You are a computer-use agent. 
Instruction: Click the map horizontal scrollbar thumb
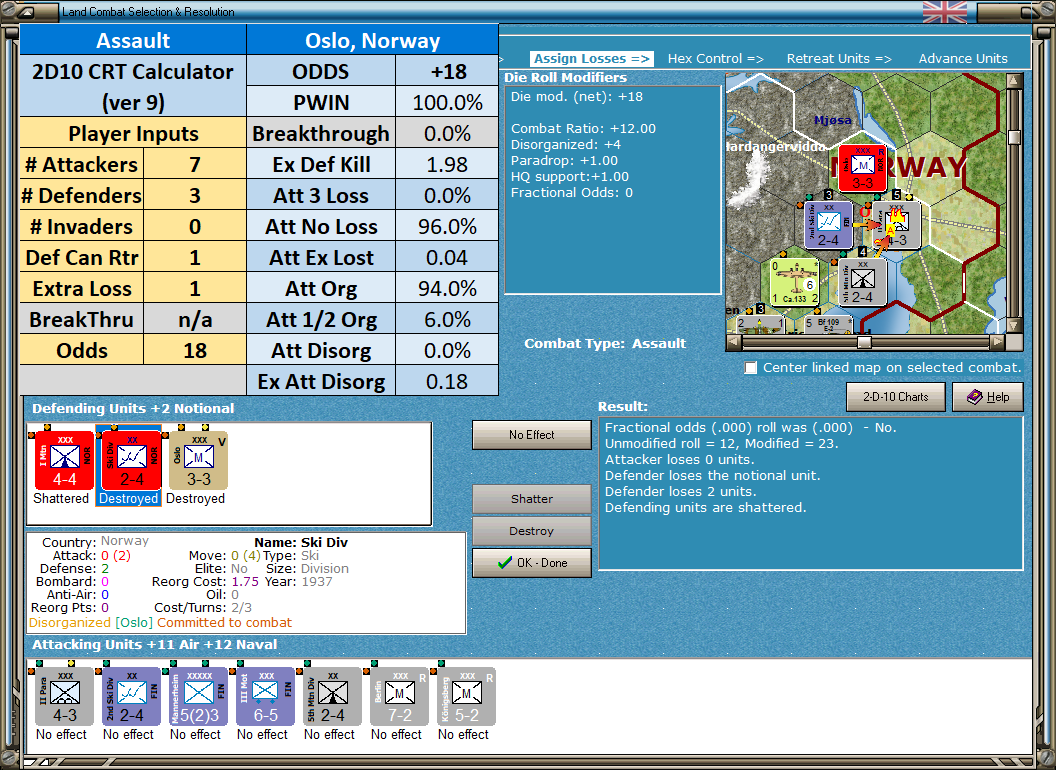point(864,342)
